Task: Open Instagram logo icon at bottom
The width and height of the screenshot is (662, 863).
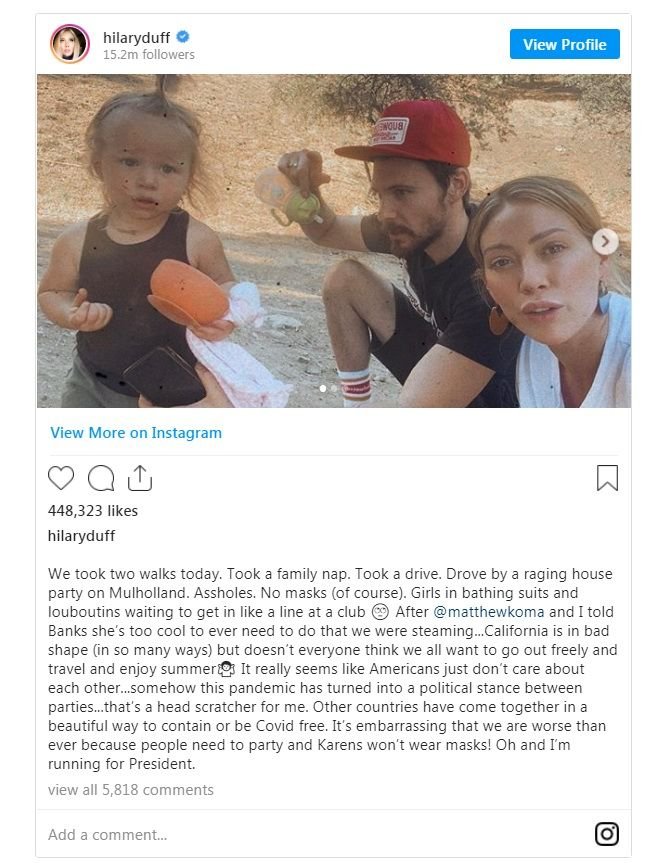Action: (x=606, y=833)
